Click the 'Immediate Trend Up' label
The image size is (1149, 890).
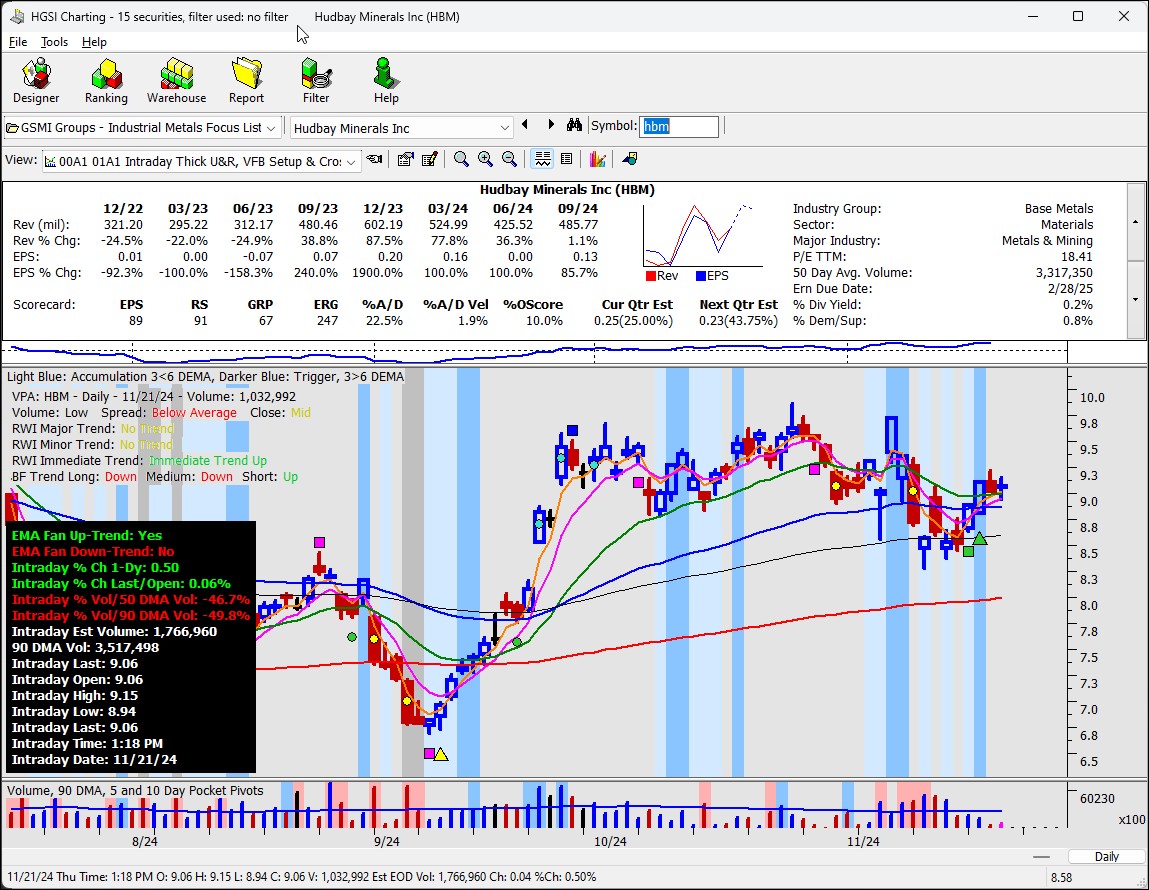[x=208, y=461]
